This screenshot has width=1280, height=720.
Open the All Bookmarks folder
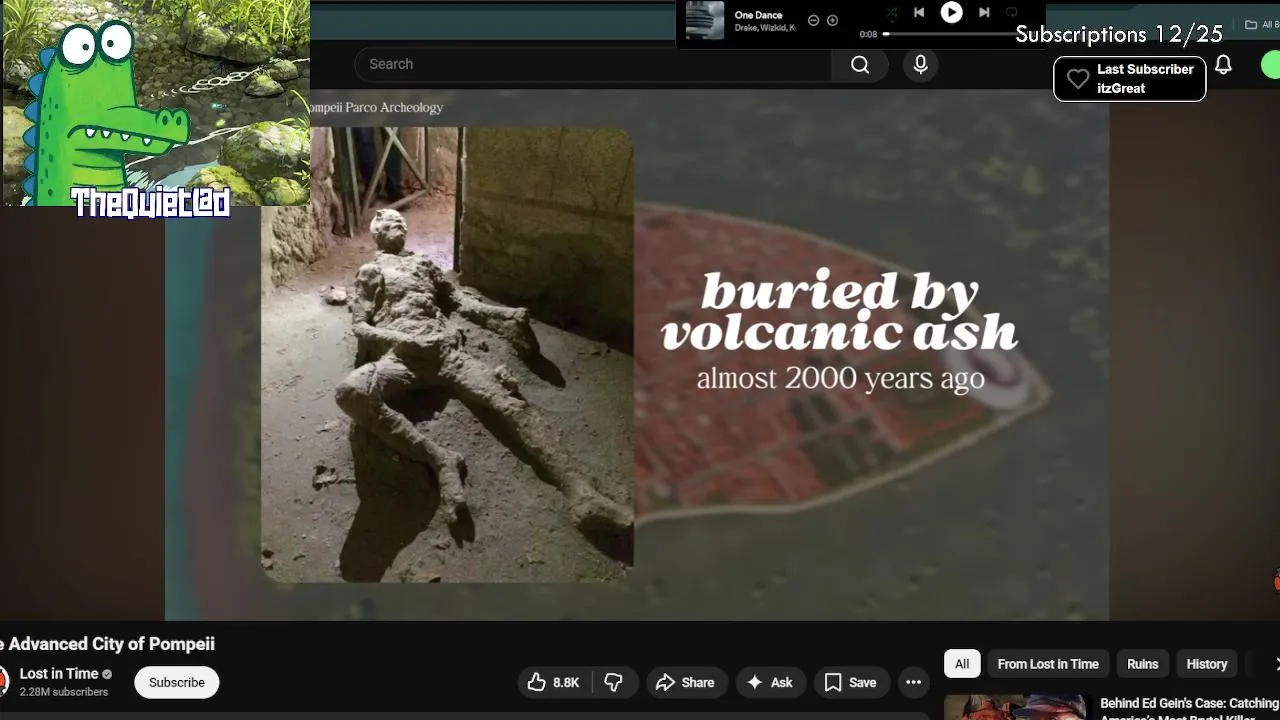click(1262, 25)
